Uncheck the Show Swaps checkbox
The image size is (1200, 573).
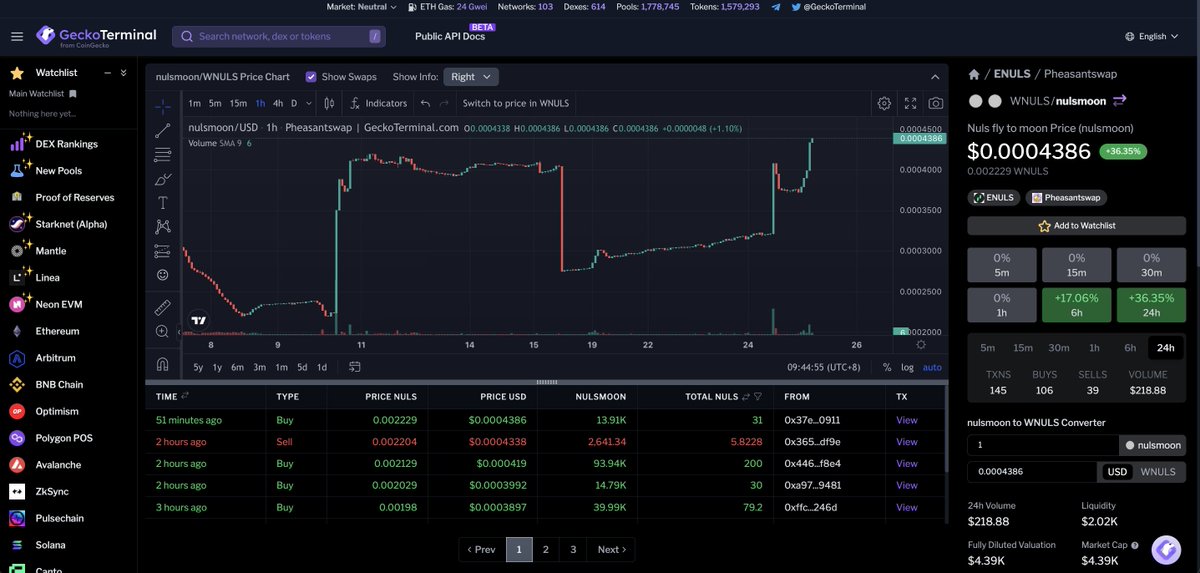[x=311, y=77]
